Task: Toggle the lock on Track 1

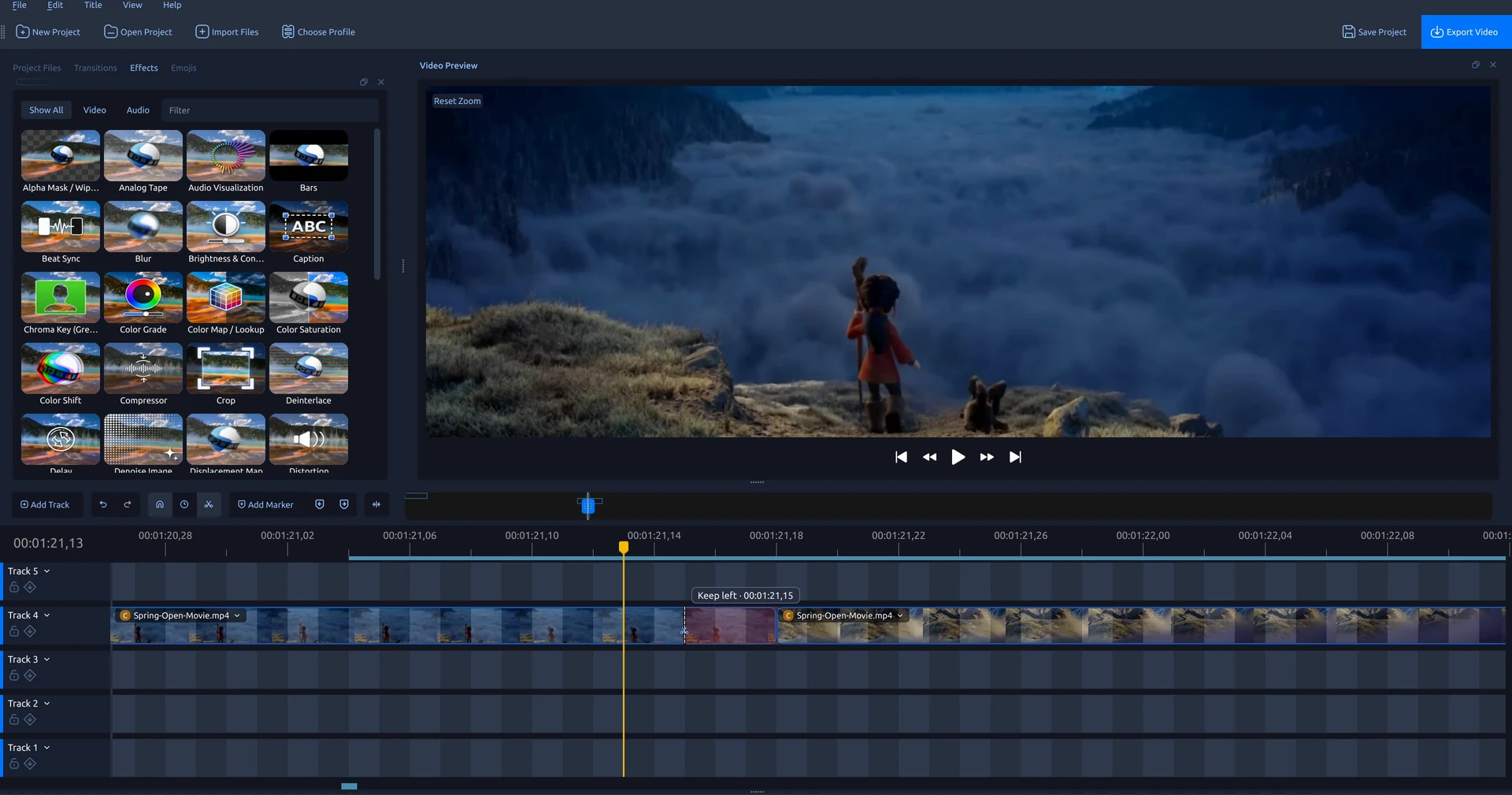Action: click(x=14, y=763)
